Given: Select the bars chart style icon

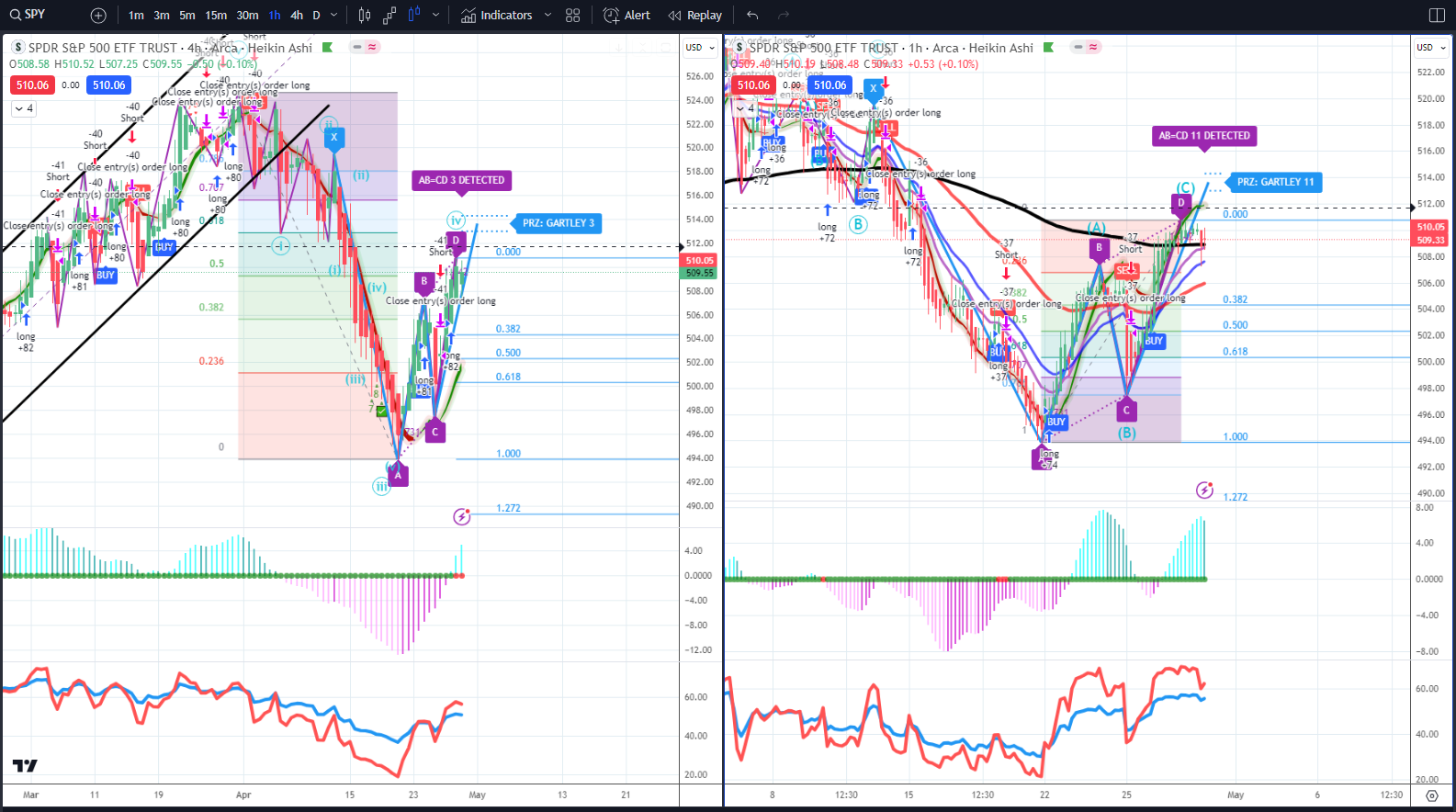Looking at the screenshot, I should coord(365,15).
